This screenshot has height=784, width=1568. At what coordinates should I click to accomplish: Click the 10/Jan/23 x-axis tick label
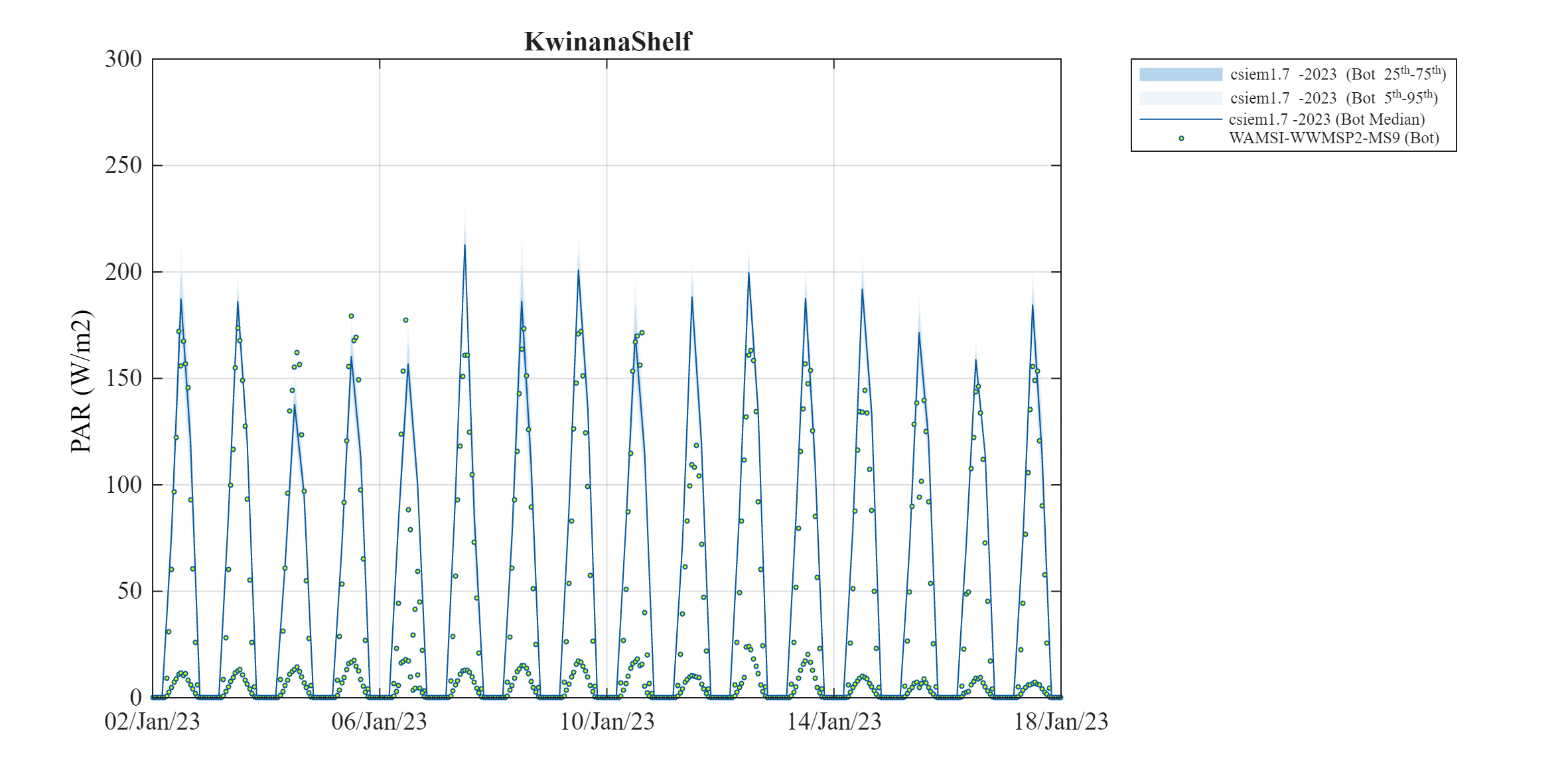[606, 722]
